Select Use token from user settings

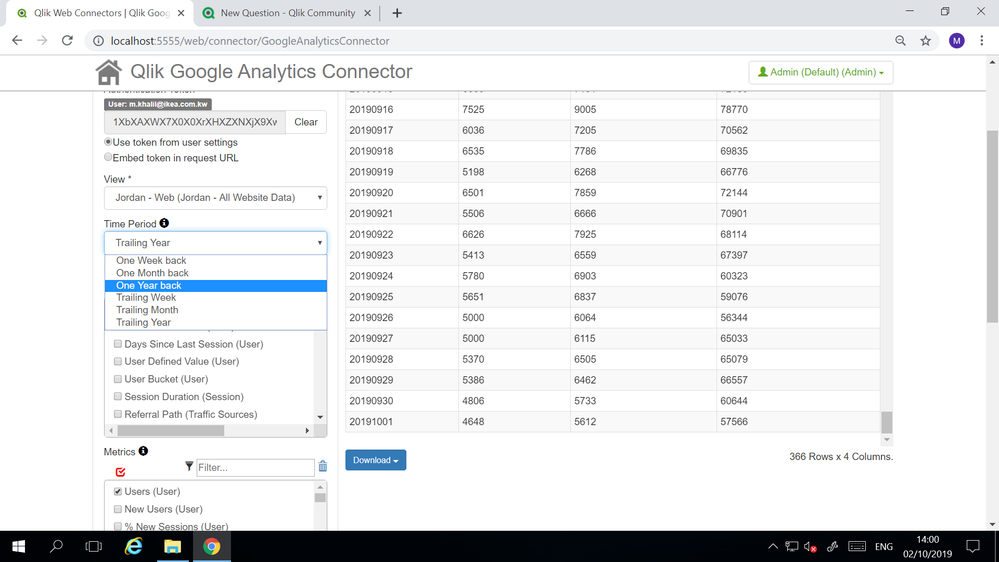click(108, 142)
